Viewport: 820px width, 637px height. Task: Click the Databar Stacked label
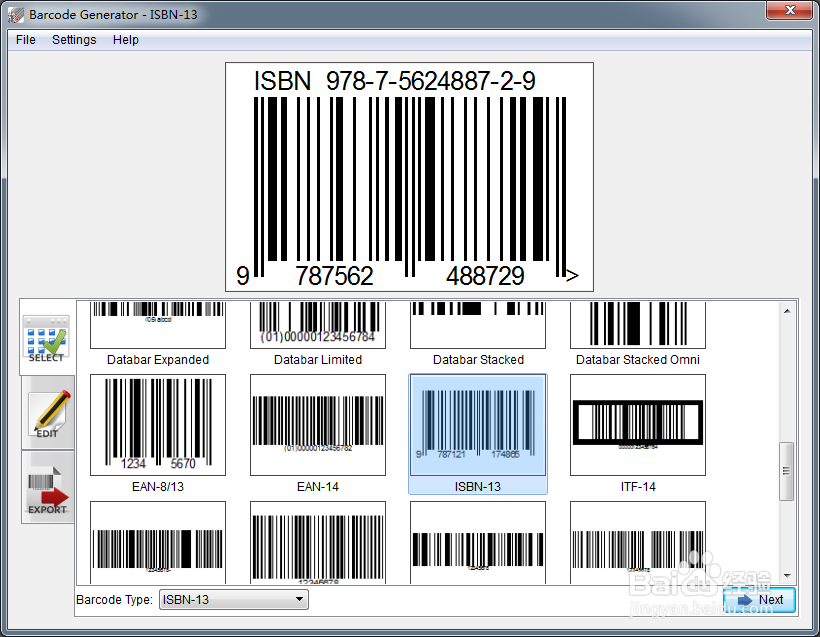tap(479, 360)
